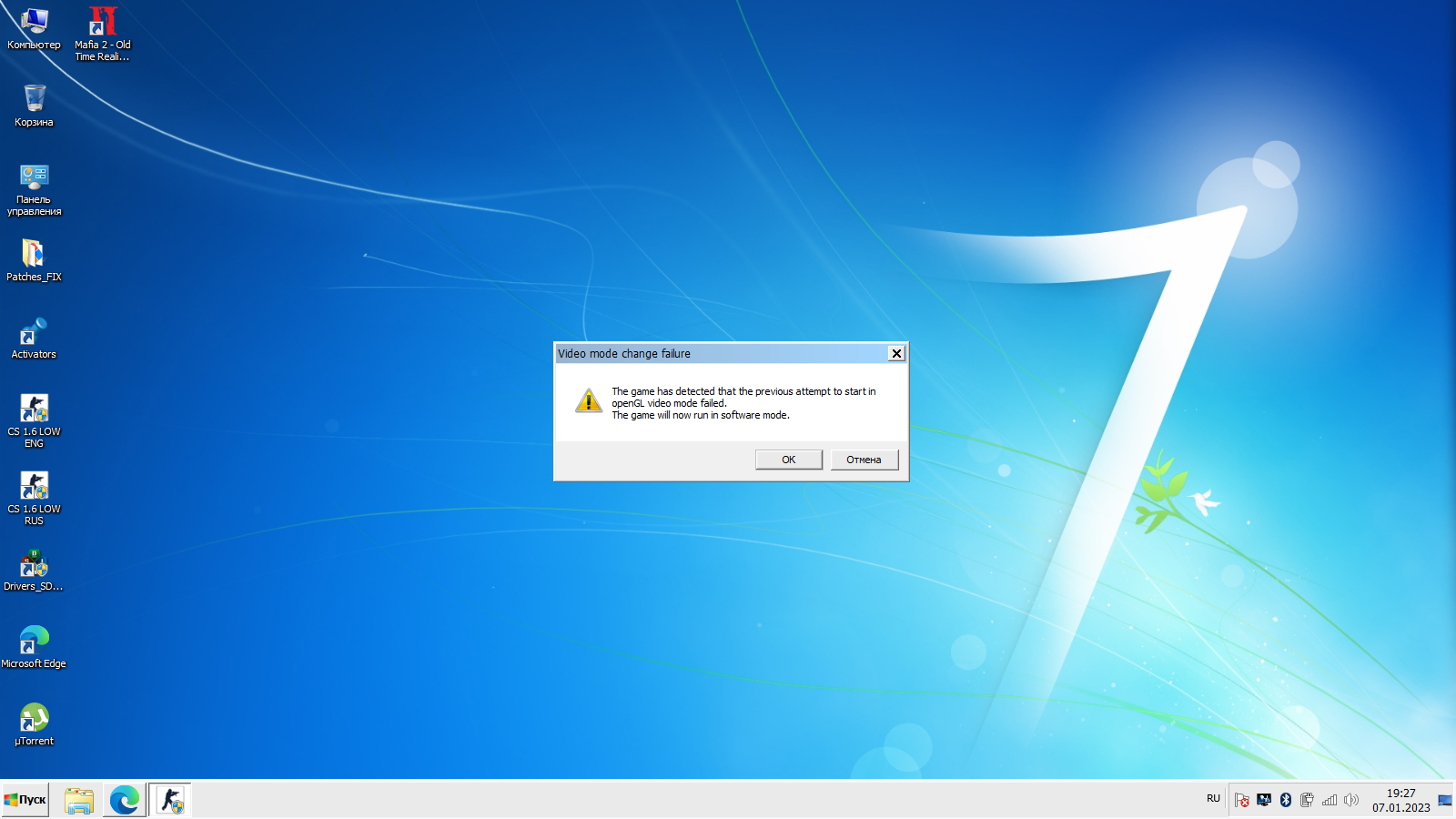Open network signal tray icon
This screenshot has height=819, width=1456.
[x=1330, y=800]
